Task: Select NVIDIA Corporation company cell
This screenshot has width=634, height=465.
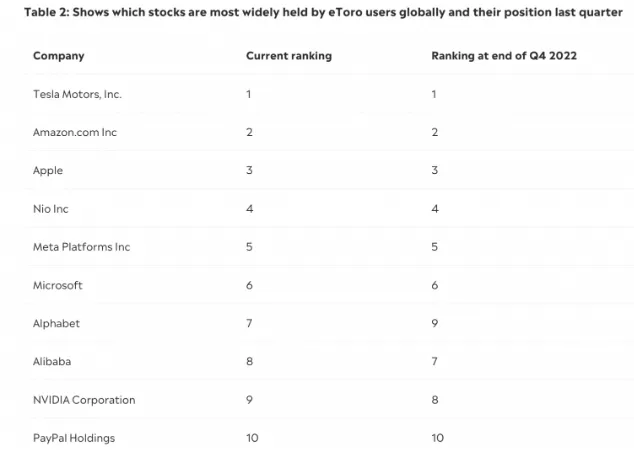Action: (84, 399)
